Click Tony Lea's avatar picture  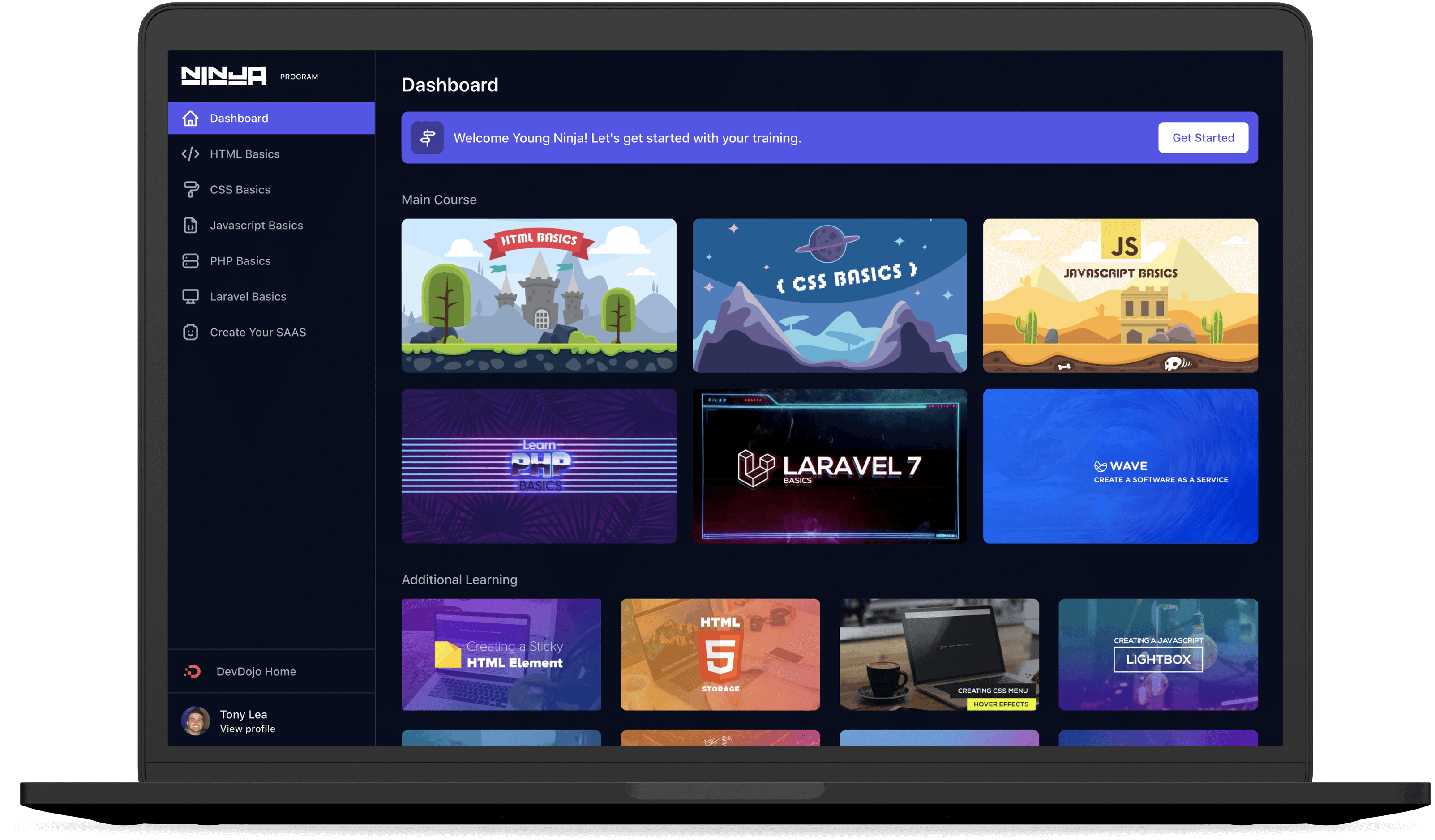click(195, 721)
